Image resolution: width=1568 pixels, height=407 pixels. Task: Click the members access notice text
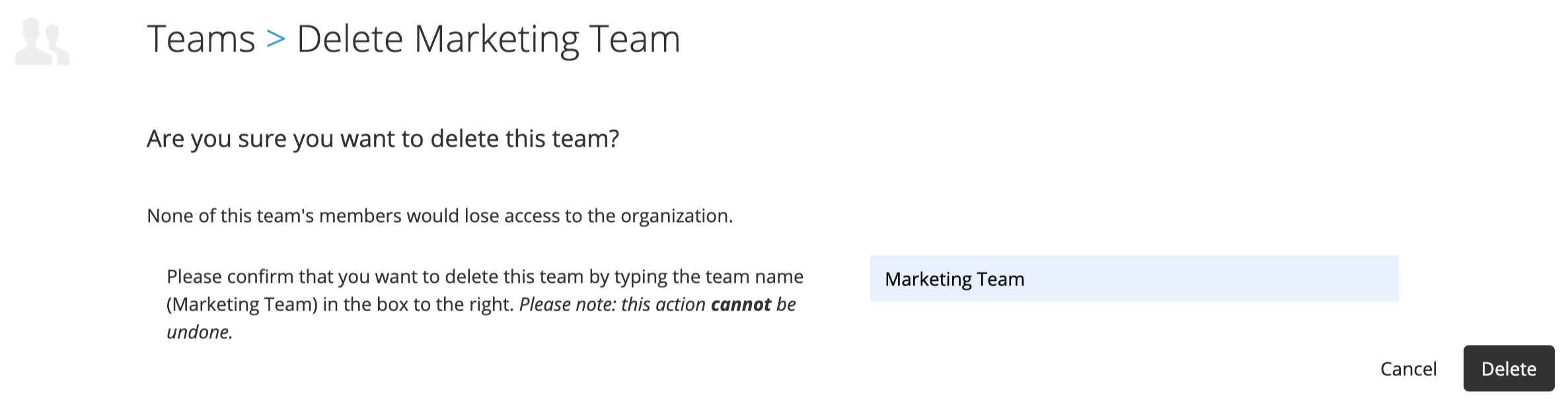point(439,216)
